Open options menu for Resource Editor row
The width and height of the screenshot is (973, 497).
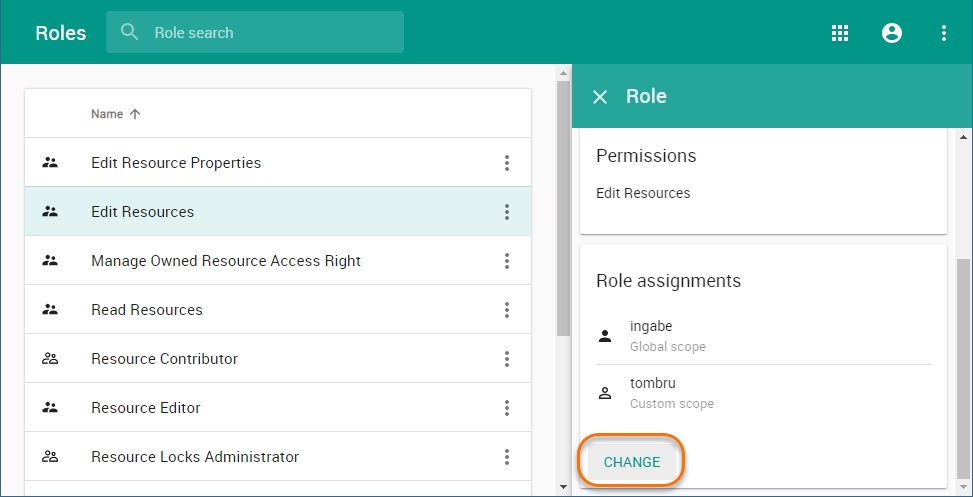click(507, 408)
